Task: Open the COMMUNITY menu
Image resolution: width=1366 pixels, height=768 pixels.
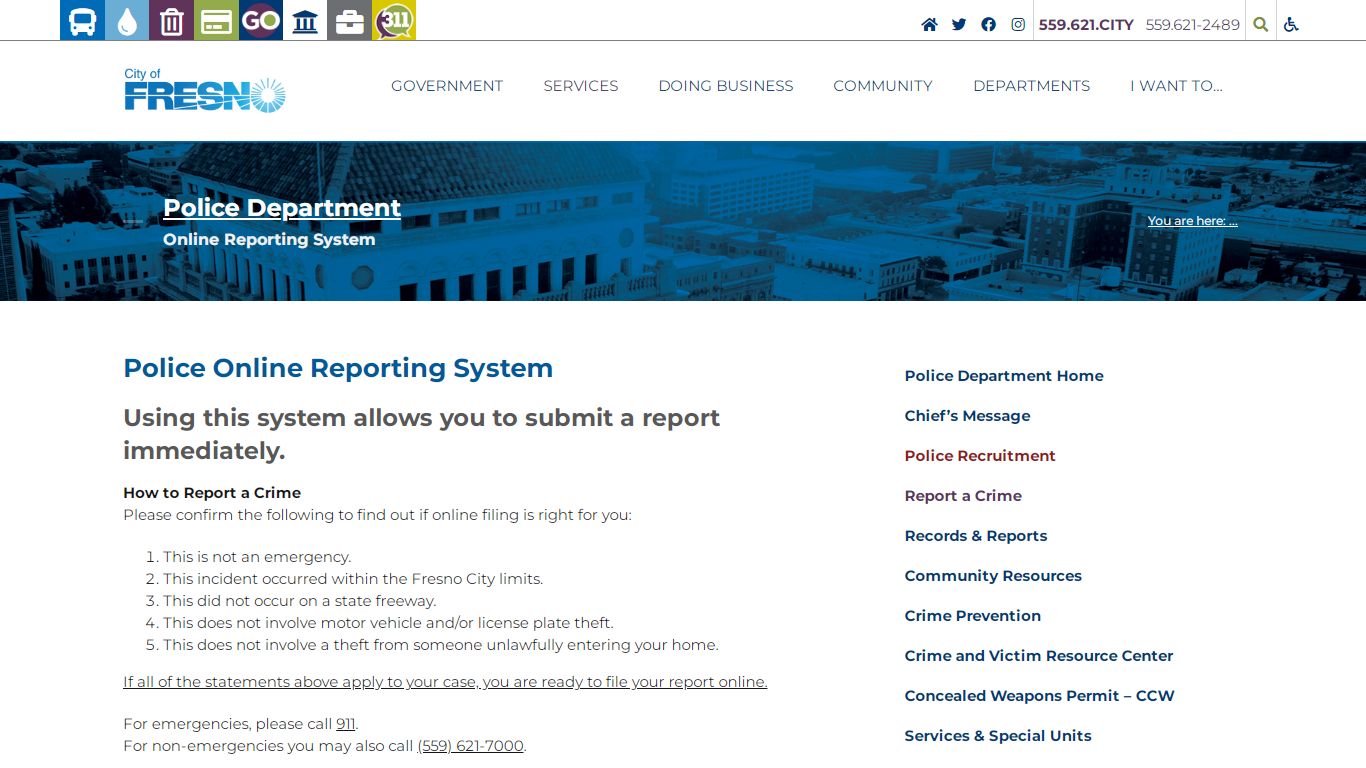Action: click(883, 86)
